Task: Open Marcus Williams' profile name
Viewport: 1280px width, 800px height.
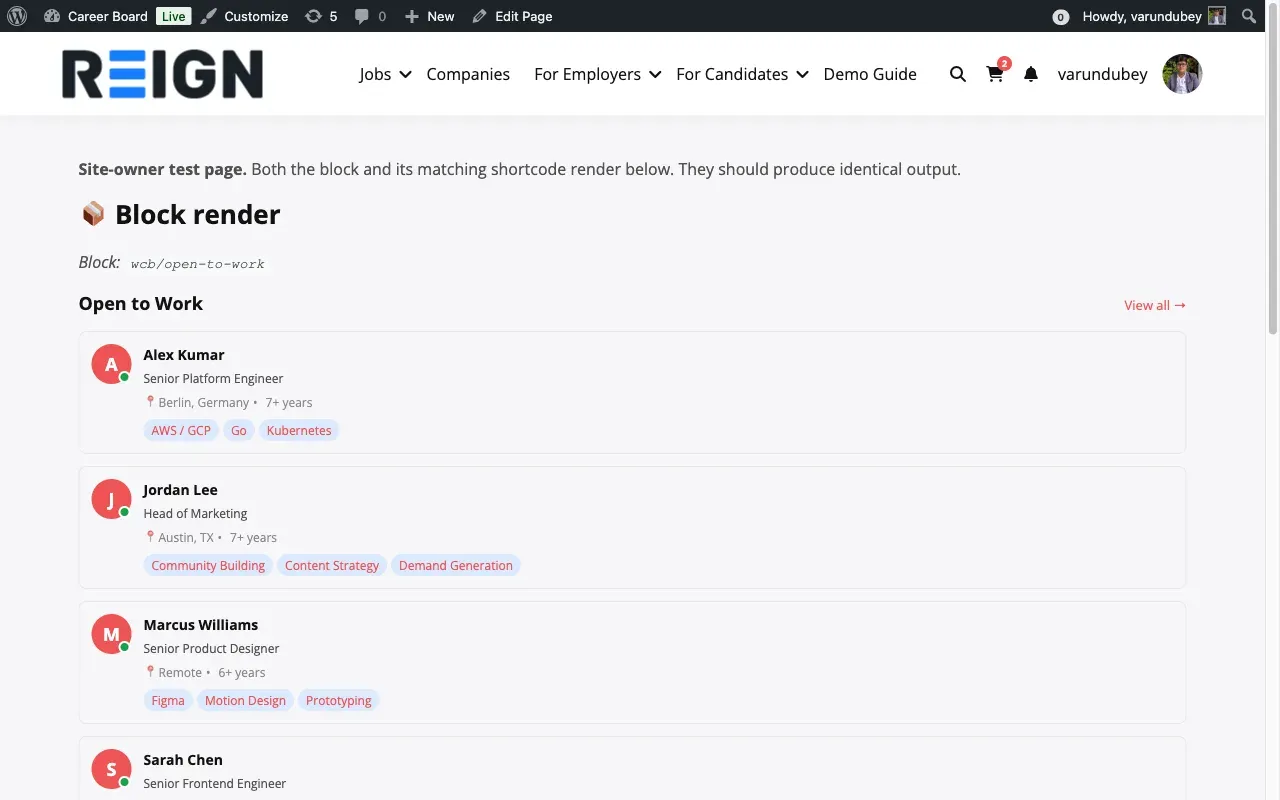Action: click(201, 625)
